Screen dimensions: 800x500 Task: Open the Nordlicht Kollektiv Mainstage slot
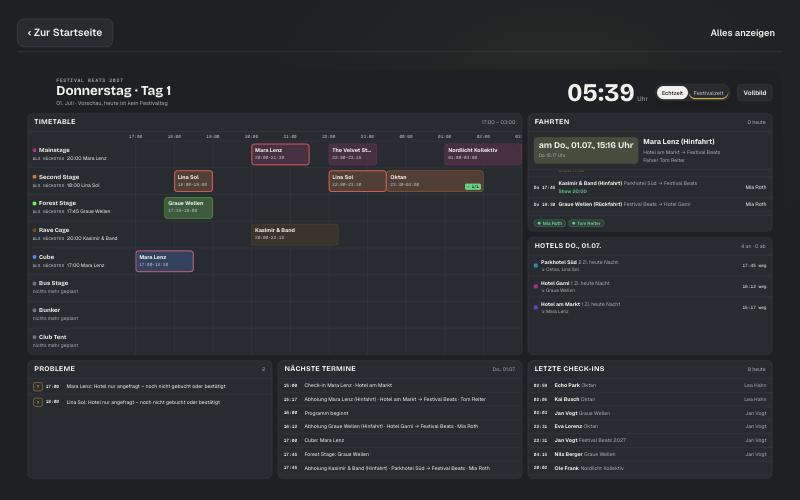click(483, 154)
